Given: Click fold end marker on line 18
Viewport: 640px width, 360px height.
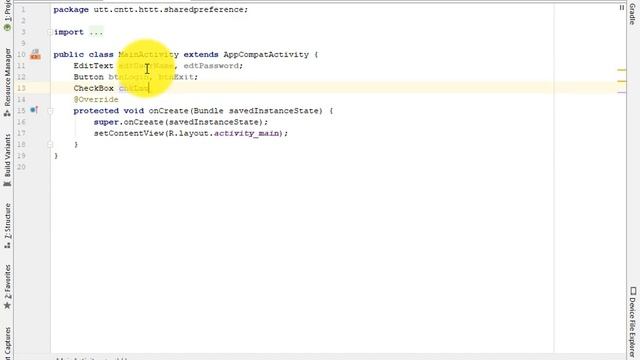Looking at the screenshot, I should pyautogui.click(x=50, y=144).
